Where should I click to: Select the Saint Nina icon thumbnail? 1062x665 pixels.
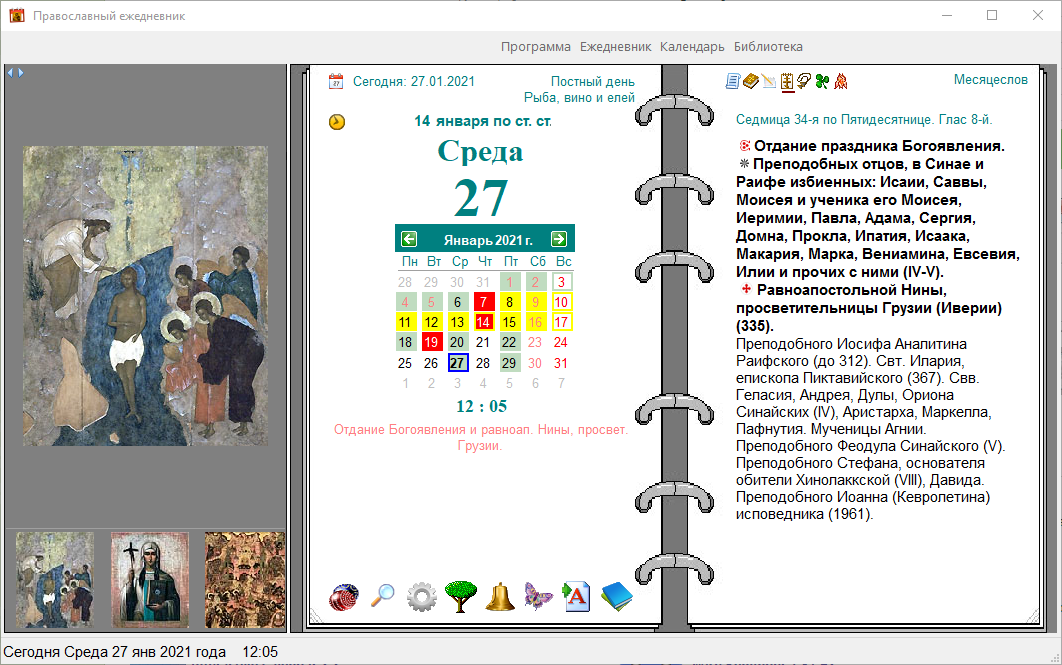(x=150, y=580)
